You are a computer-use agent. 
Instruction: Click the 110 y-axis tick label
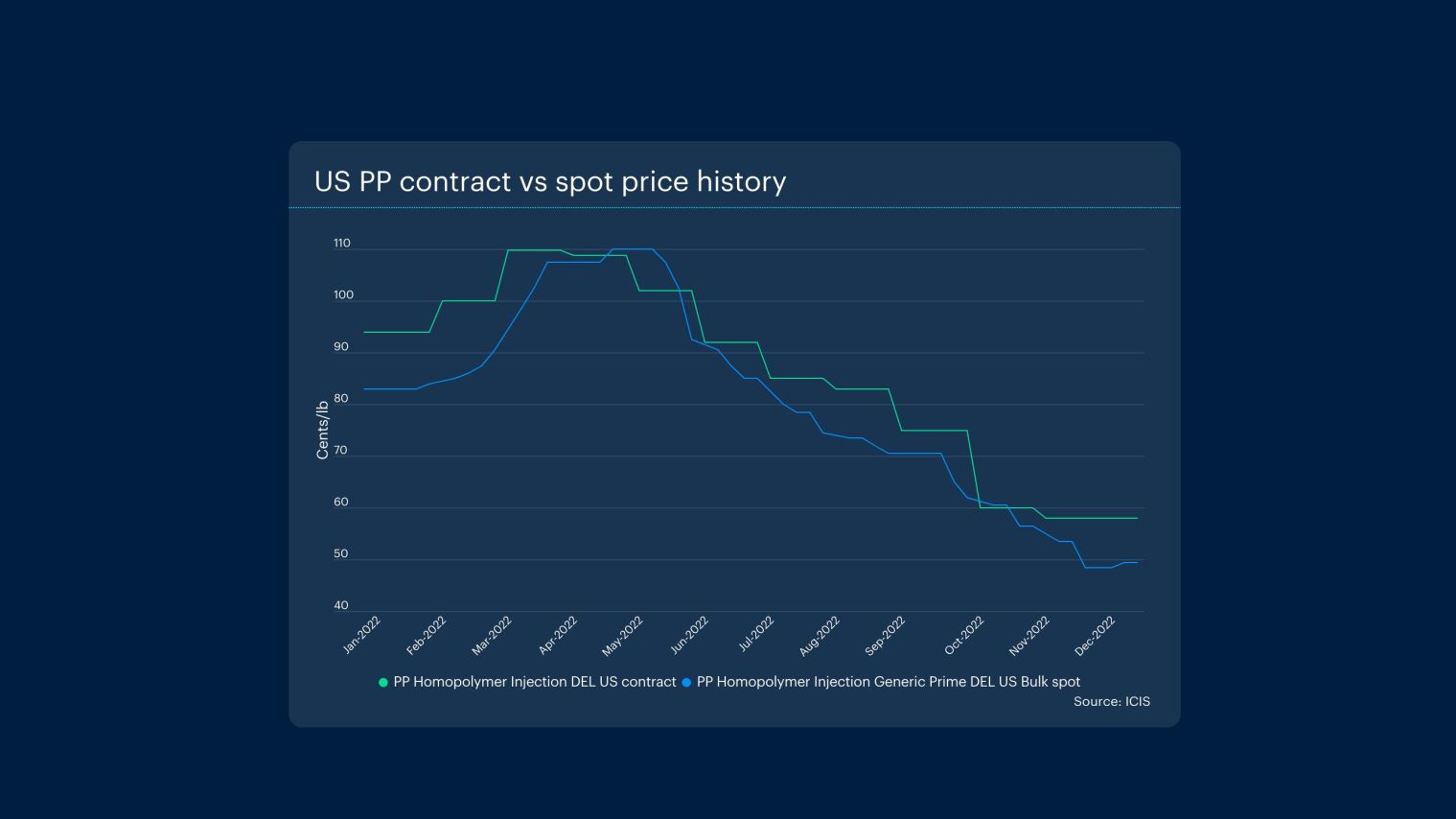(342, 244)
